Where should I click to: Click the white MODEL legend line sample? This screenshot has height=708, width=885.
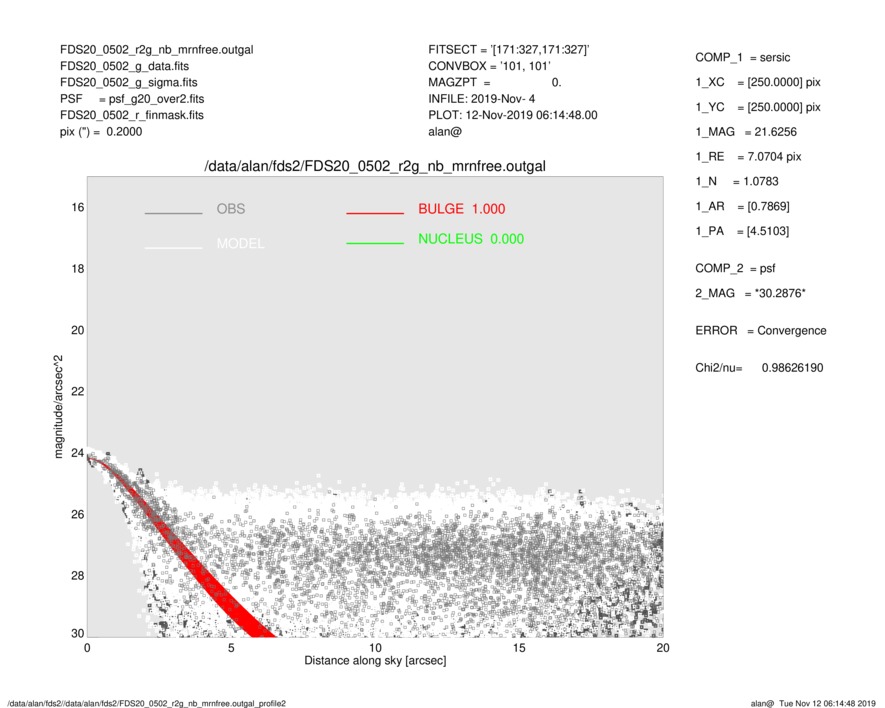click(173, 248)
